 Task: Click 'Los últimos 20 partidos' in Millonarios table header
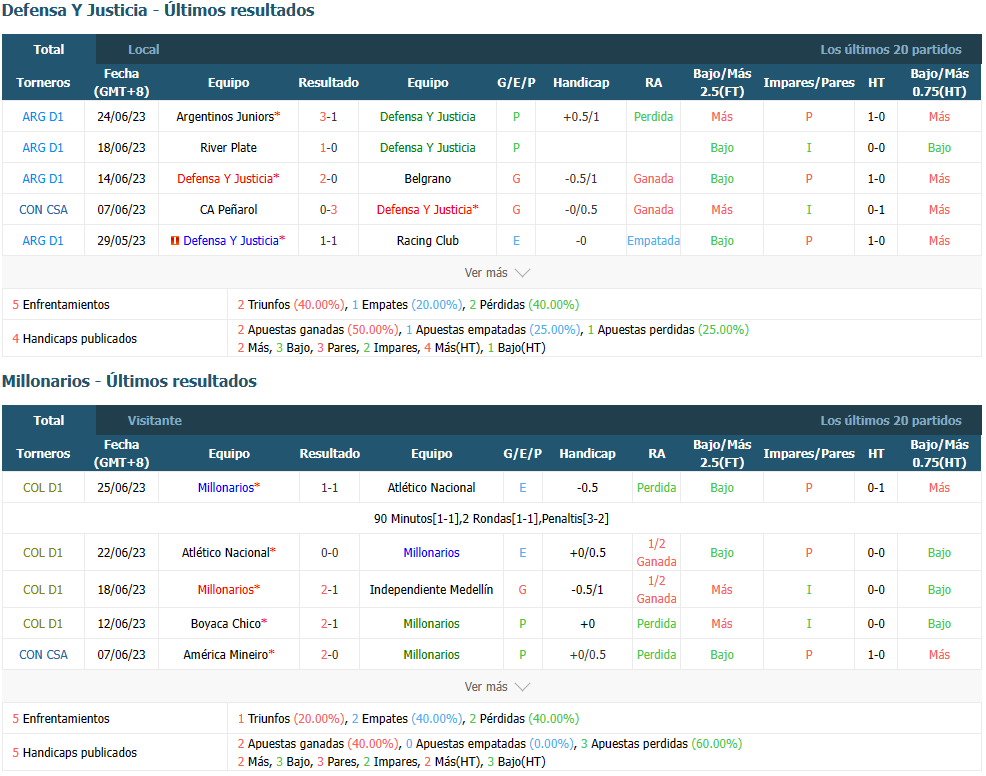(890, 420)
